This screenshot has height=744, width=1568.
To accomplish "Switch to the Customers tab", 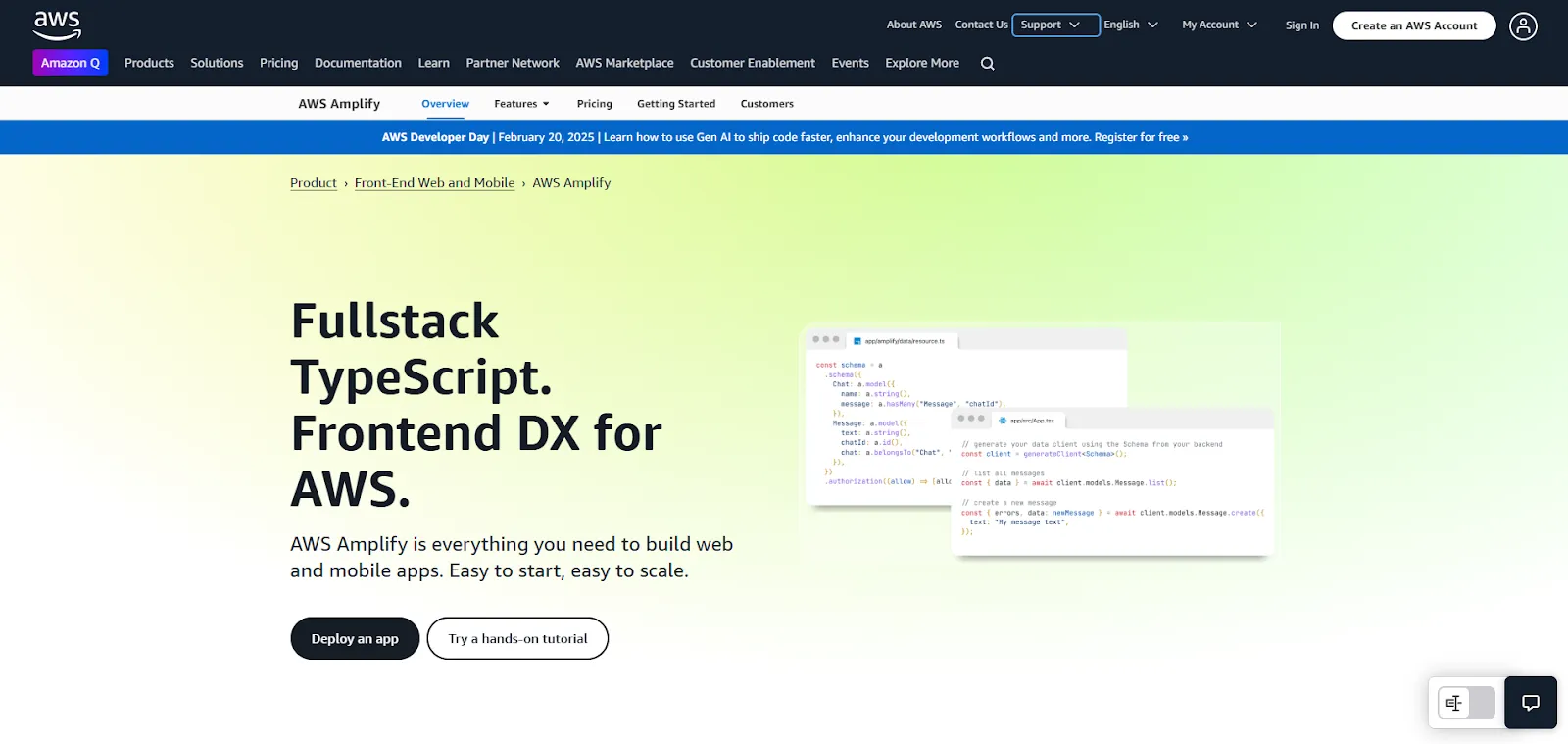I will tap(766, 104).
